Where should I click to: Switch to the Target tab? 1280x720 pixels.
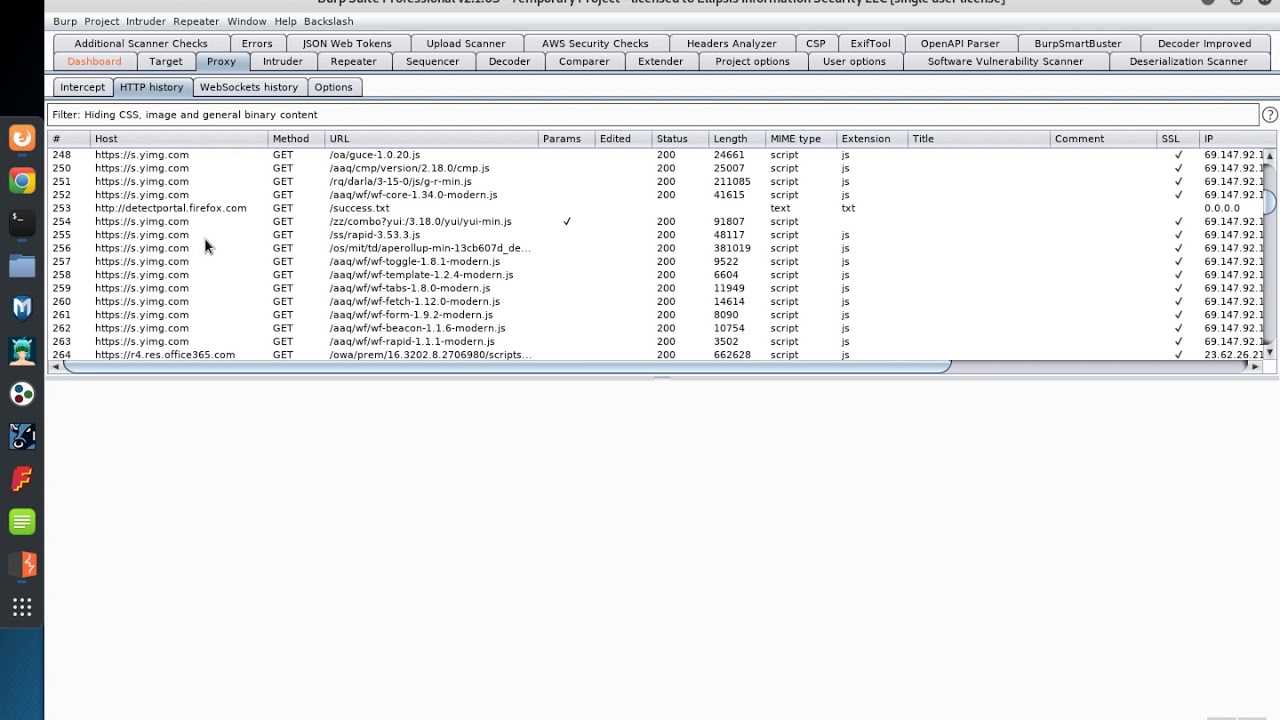pos(166,61)
